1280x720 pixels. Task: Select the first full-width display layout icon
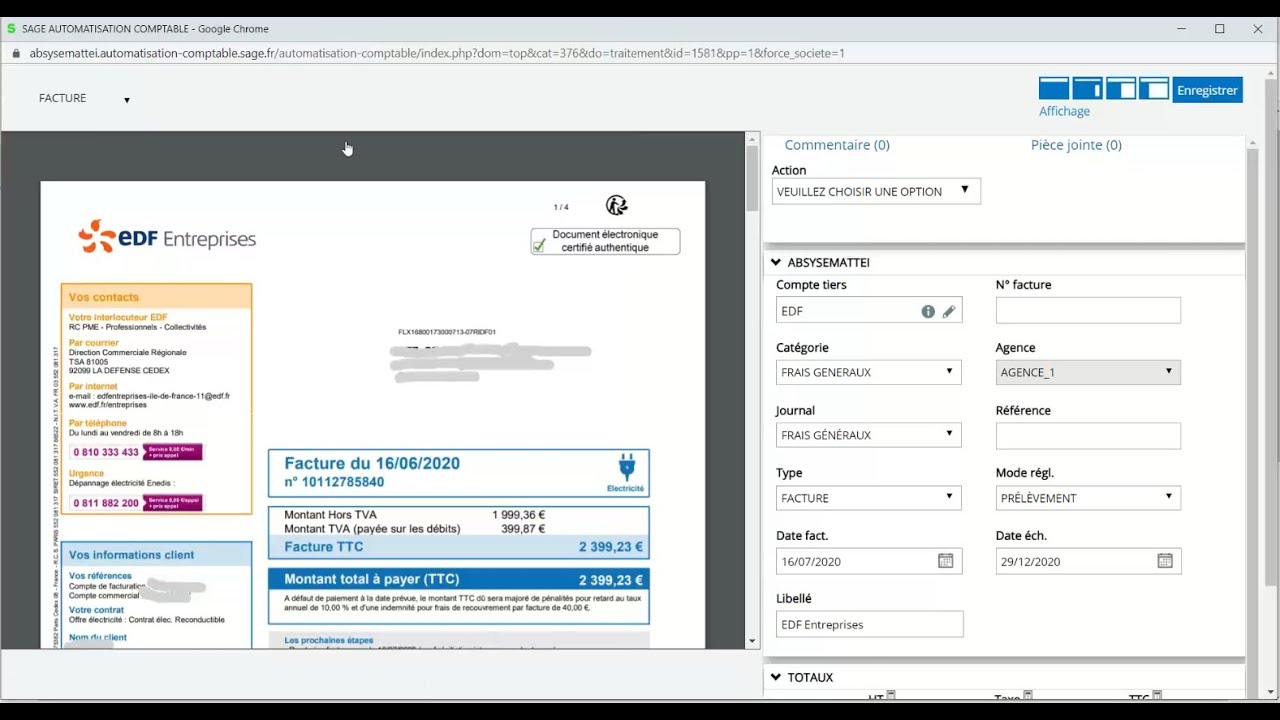click(x=1054, y=89)
